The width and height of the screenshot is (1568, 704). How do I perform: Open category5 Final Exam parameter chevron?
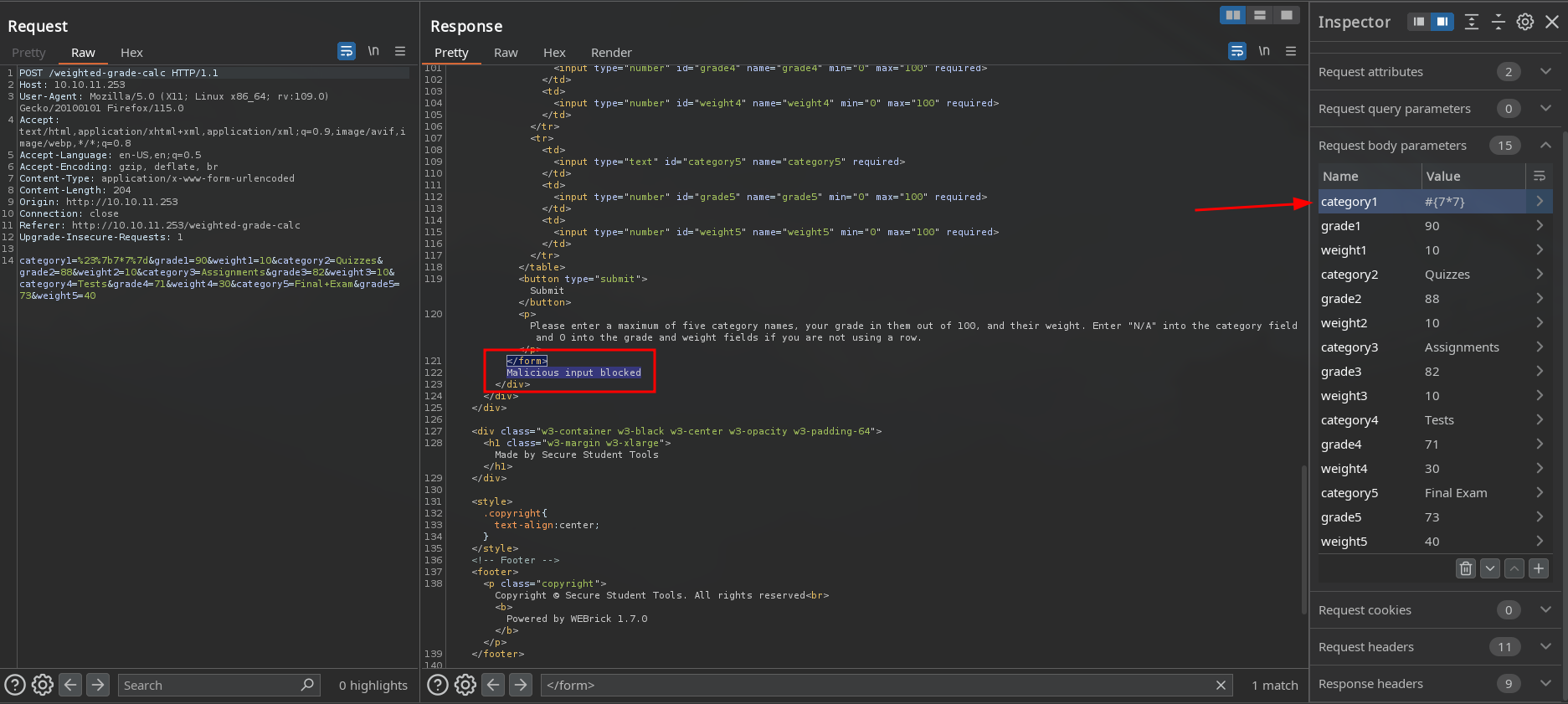(1540, 493)
